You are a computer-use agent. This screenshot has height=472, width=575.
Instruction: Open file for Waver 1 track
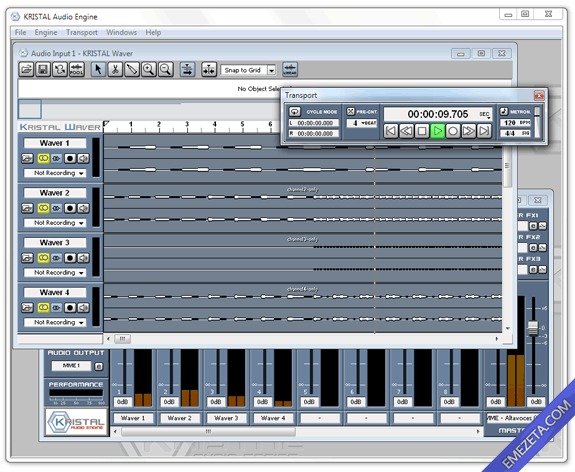pos(27,158)
